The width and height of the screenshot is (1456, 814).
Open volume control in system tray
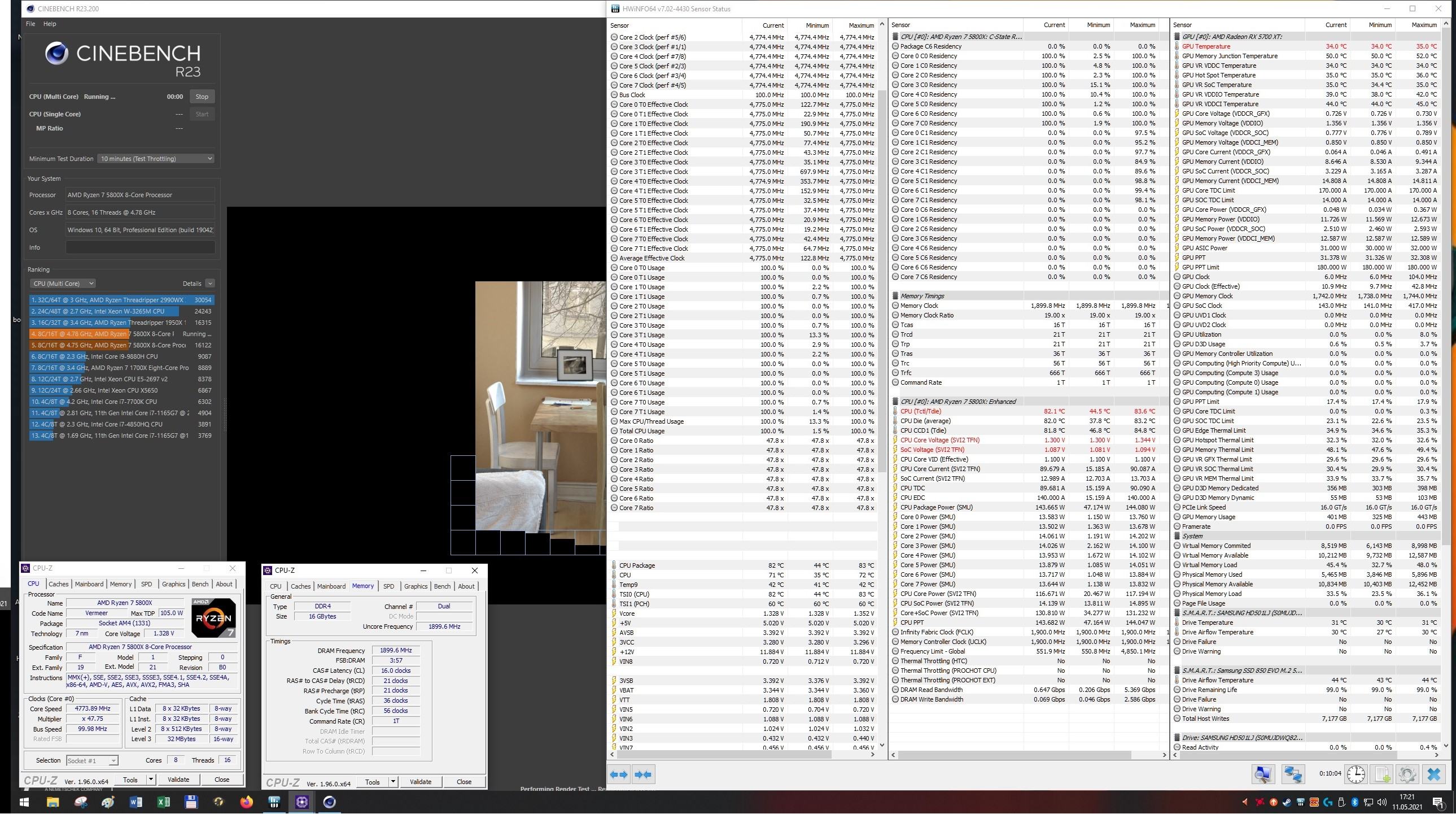1382,802
